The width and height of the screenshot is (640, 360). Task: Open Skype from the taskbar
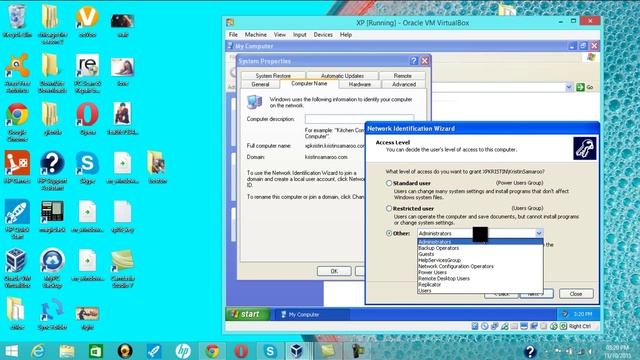point(270,351)
